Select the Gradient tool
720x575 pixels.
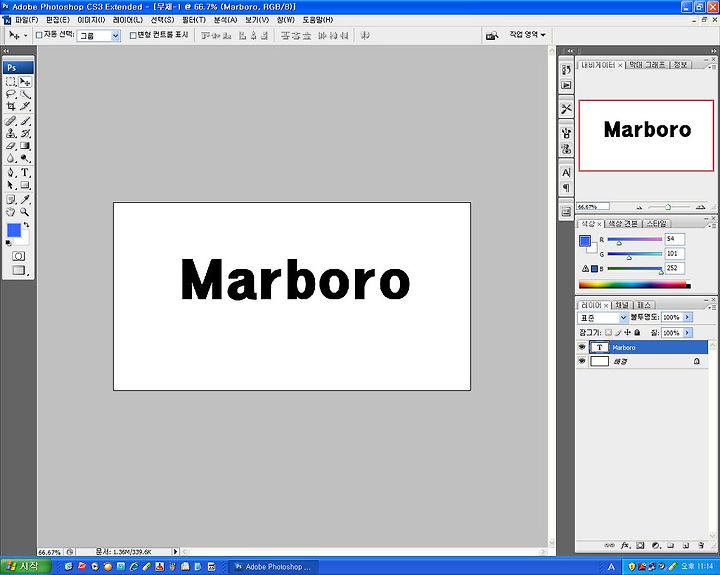pyautogui.click(x=25, y=146)
